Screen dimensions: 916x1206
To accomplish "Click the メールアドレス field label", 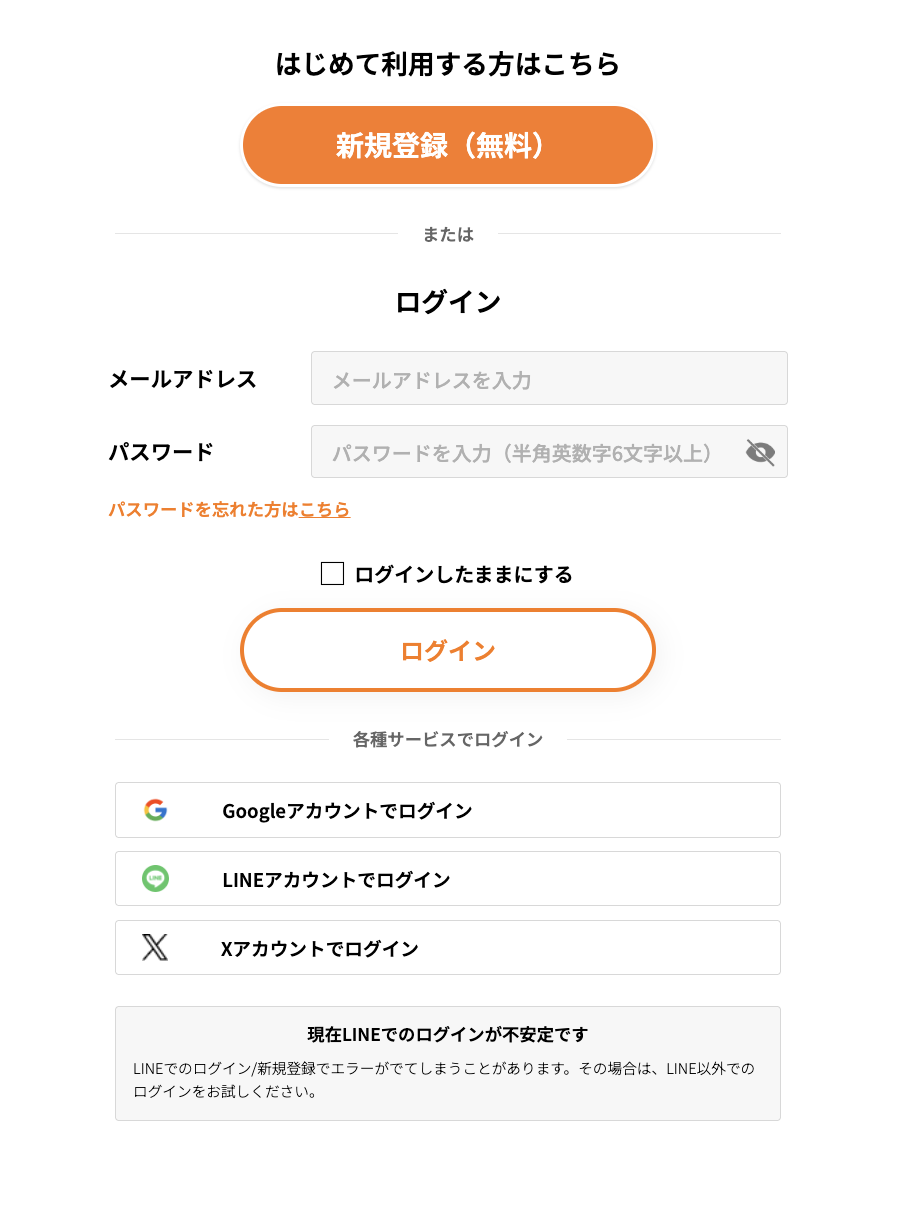I will click(183, 379).
